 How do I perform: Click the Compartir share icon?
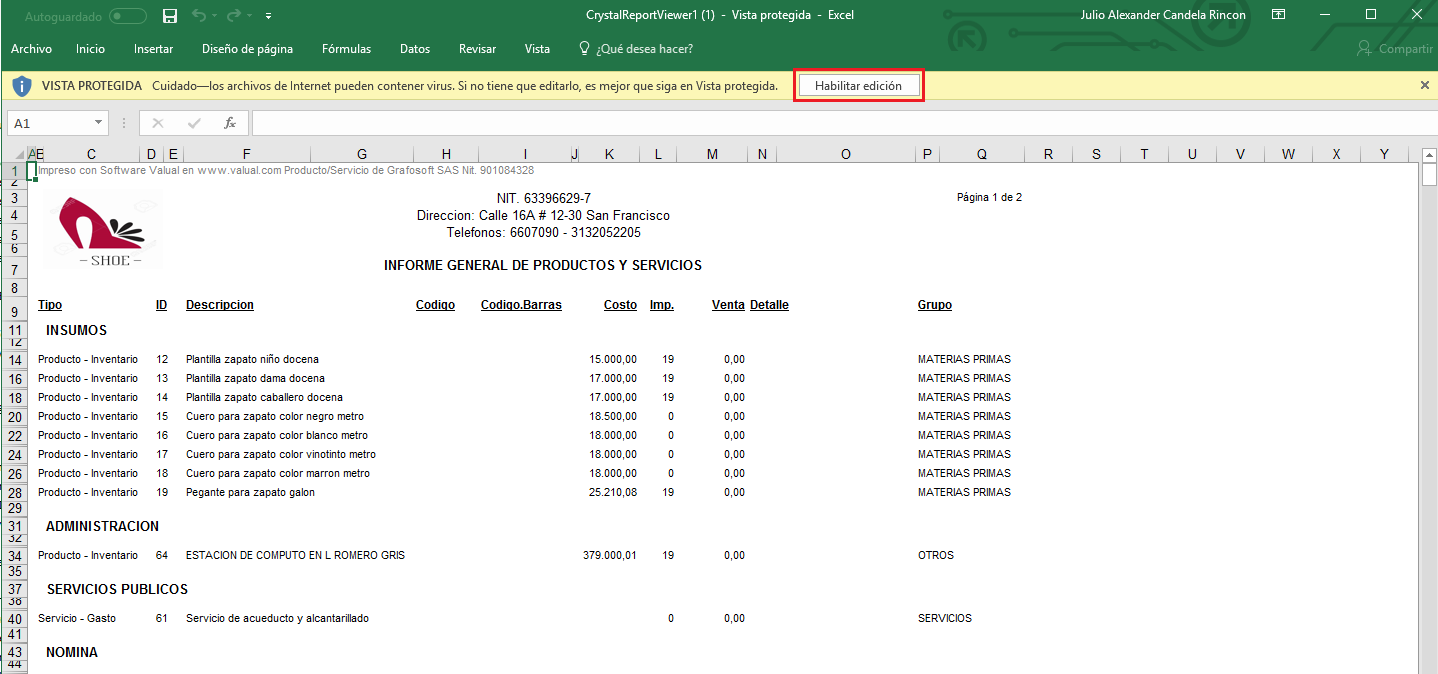(x=1363, y=49)
